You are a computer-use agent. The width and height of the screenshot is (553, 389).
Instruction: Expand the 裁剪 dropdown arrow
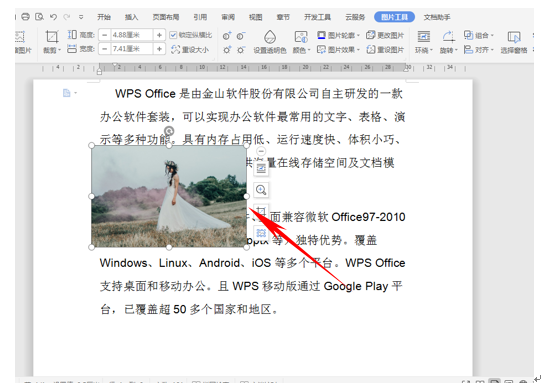(x=59, y=50)
